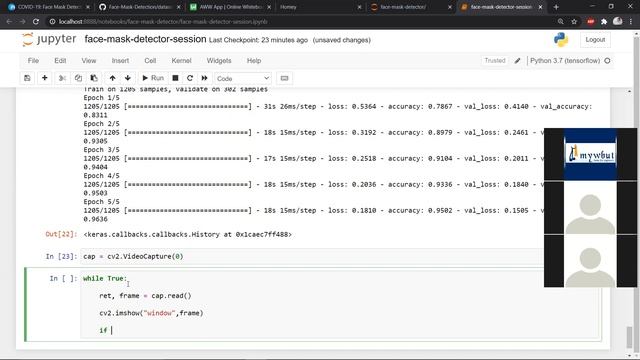Run the current cell
The height and width of the screenshot is (360, 640).
click(x=153, y=78)
